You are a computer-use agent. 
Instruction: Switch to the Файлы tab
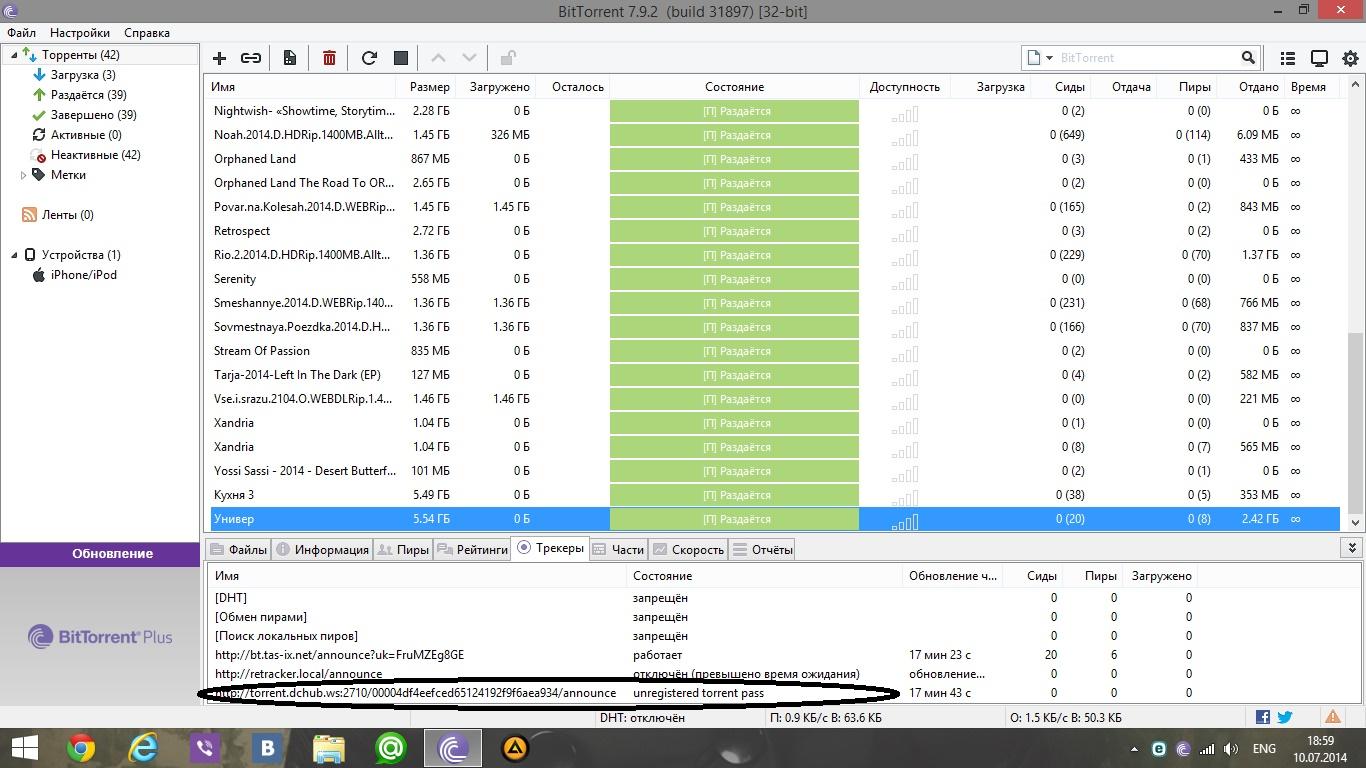(238, 549)
